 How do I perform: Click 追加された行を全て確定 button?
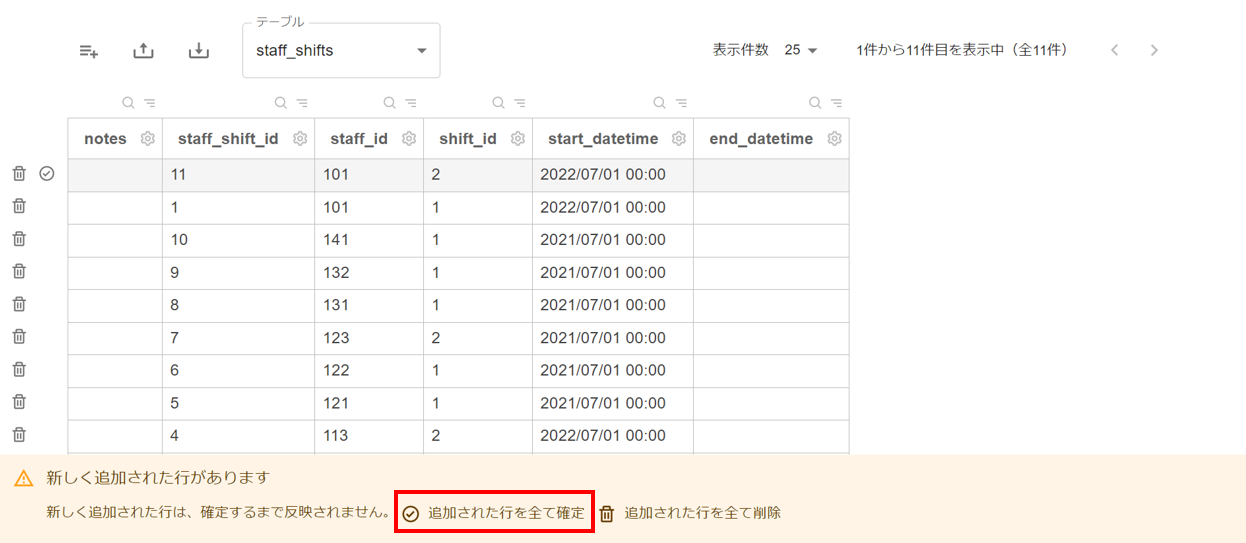point(494,513)
